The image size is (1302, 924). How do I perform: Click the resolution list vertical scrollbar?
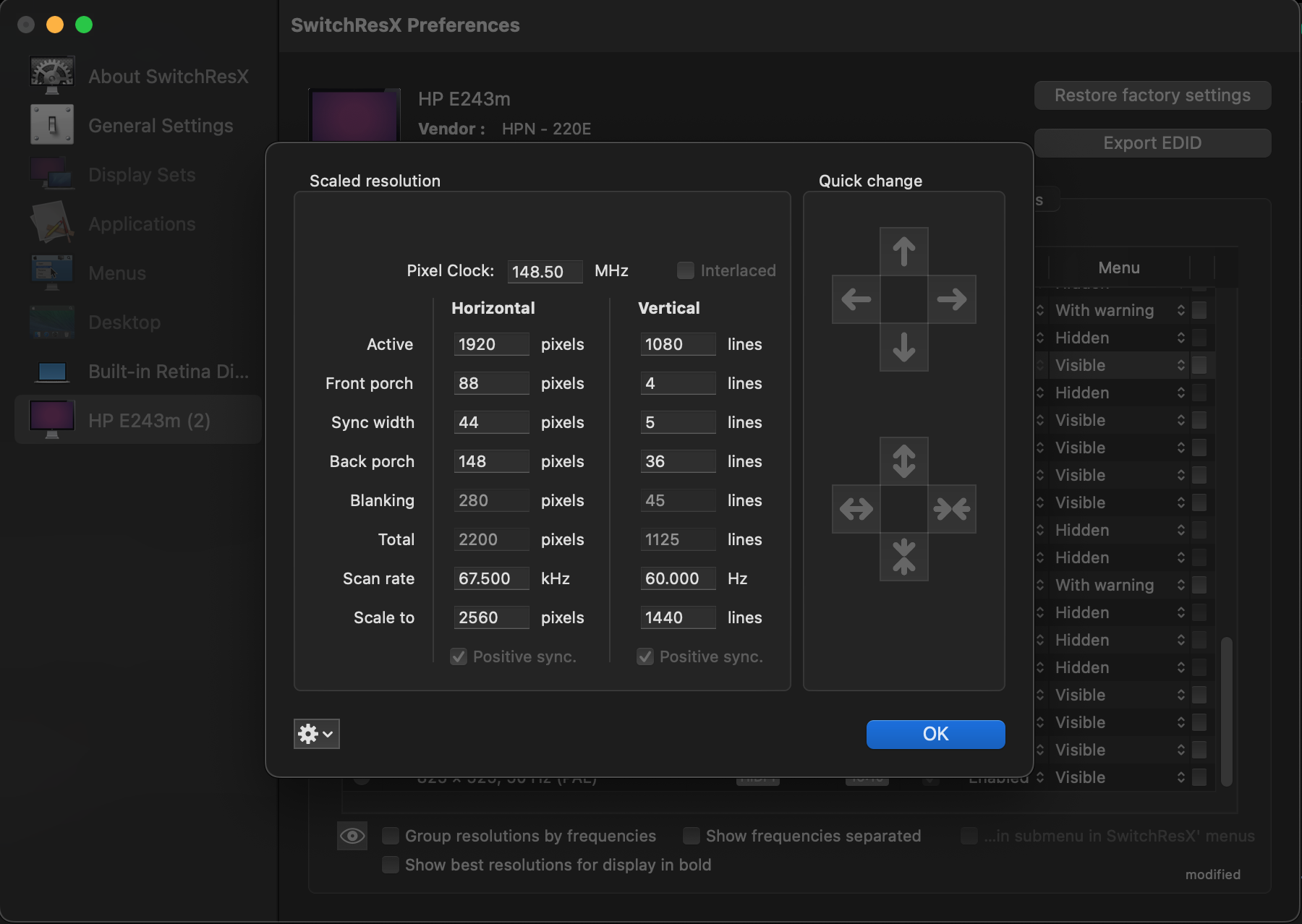click(x=1226, y=711)
